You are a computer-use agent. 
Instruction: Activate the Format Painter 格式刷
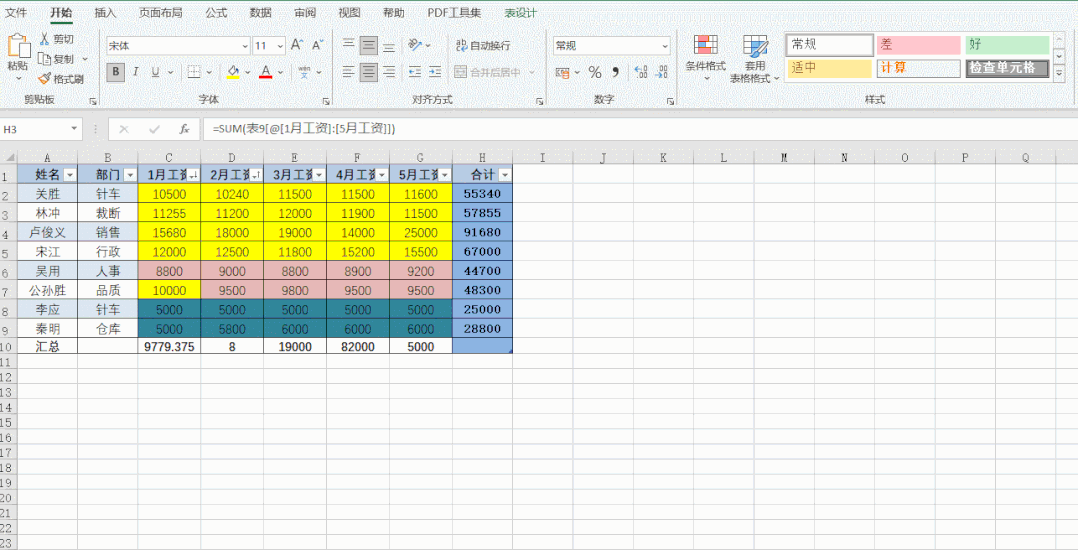click(x=60, y=79)
